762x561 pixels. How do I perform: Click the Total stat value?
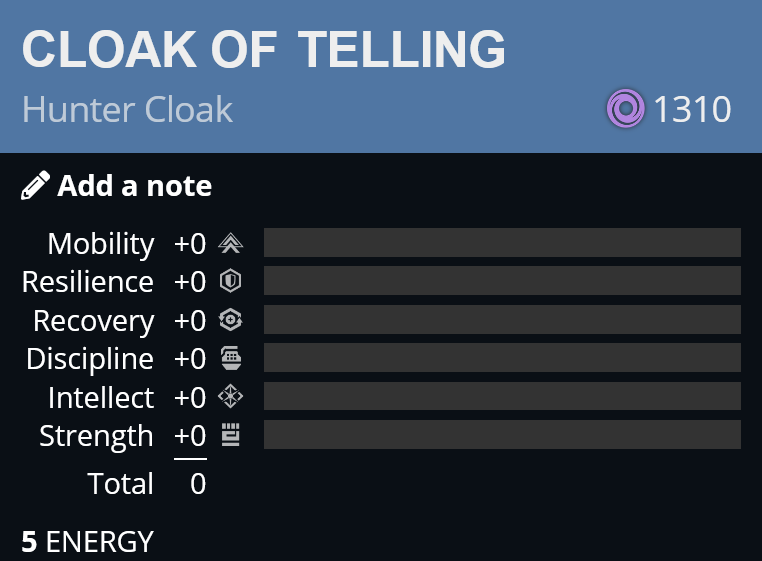point(198,484)
